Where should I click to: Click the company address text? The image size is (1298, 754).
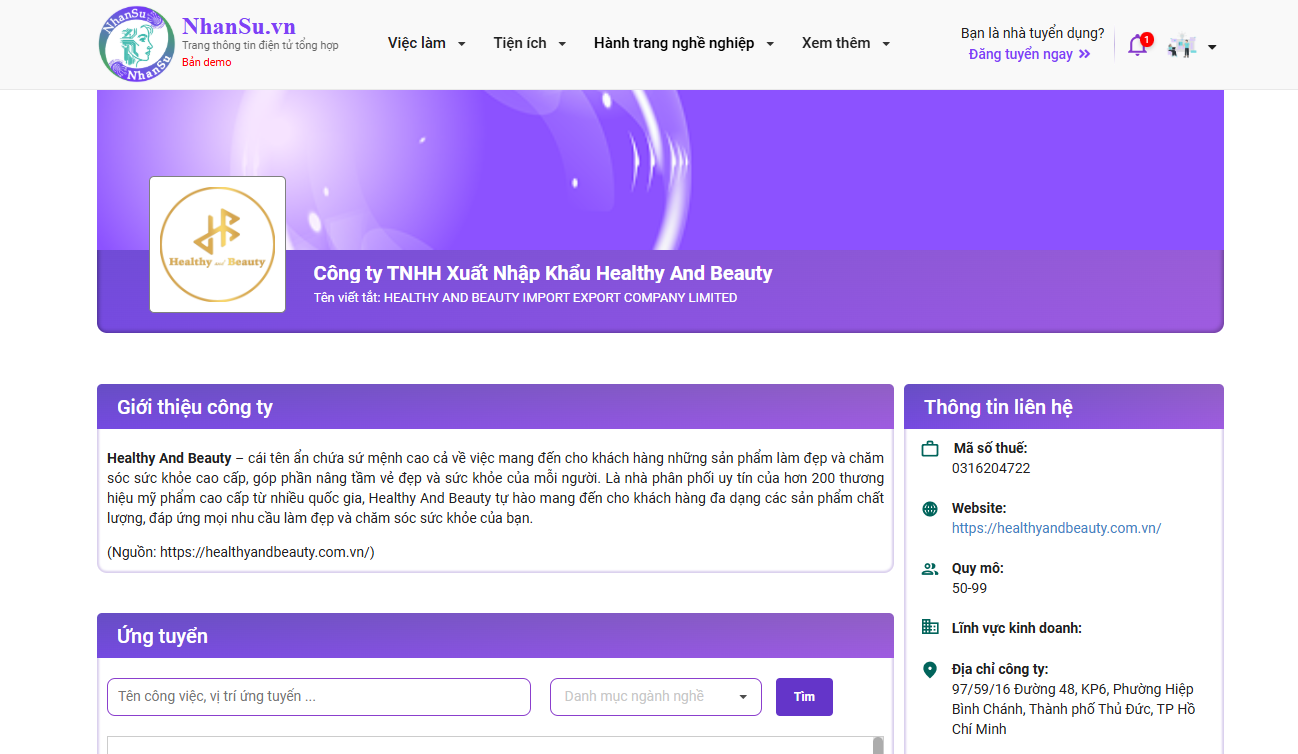1073,709
